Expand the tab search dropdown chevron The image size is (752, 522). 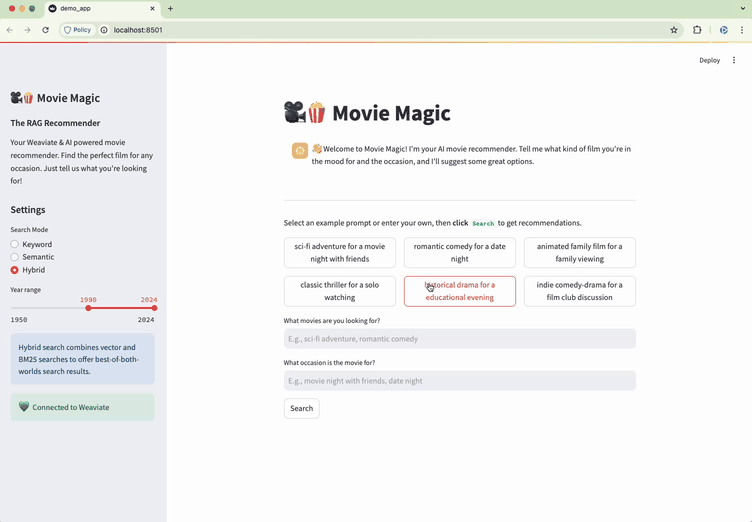click(x=742, y=9)
